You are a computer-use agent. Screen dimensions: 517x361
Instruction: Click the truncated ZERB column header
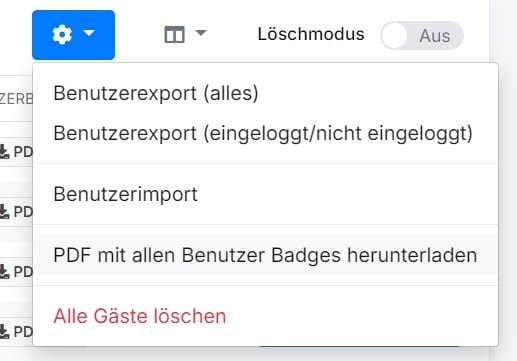pos(16,99)
